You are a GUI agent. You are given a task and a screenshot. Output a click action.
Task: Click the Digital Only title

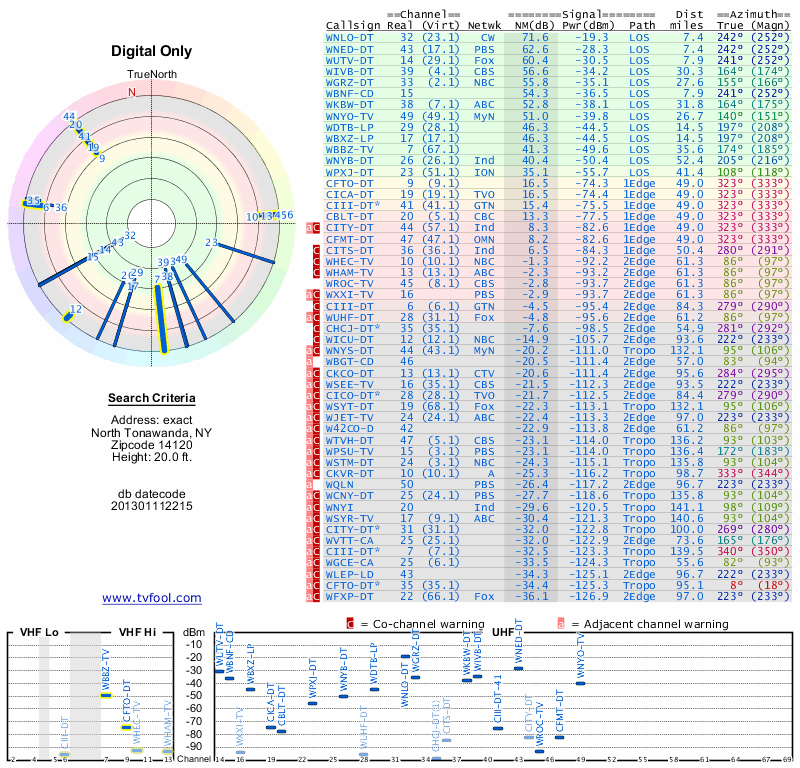tap(152, 51)
